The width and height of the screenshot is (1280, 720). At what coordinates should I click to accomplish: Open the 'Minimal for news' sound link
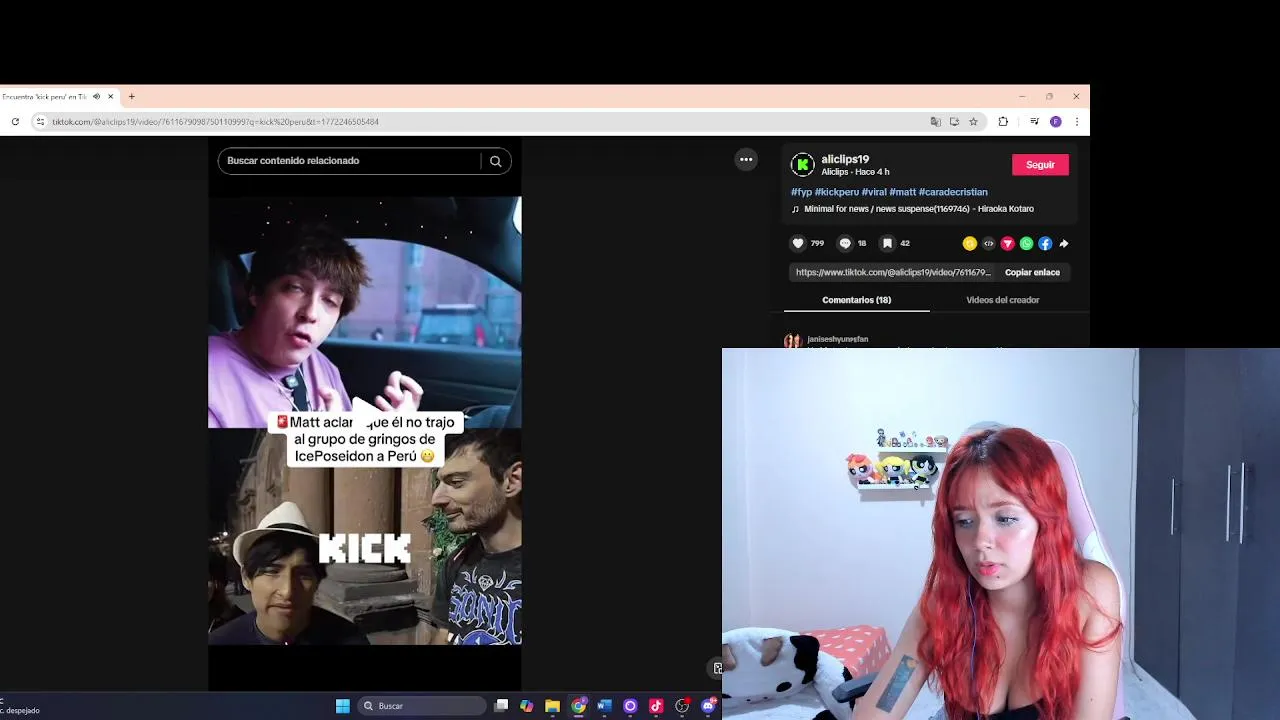[919, 209]
